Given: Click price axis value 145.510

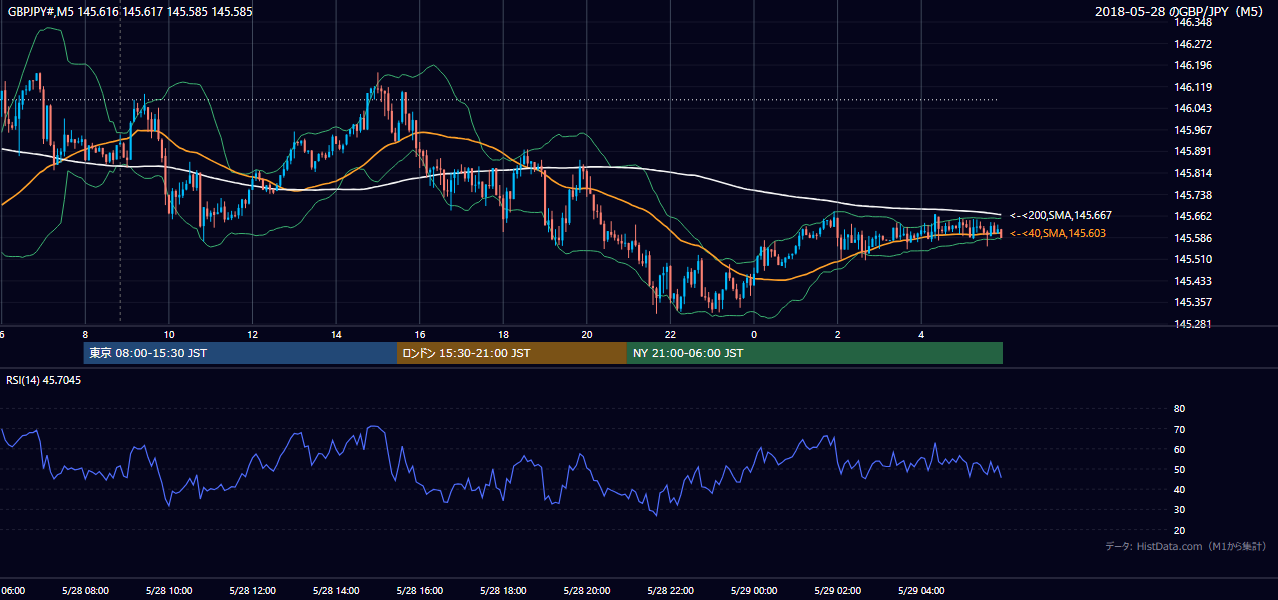Looking at the screenshot, I should (x=1192, y=259).
